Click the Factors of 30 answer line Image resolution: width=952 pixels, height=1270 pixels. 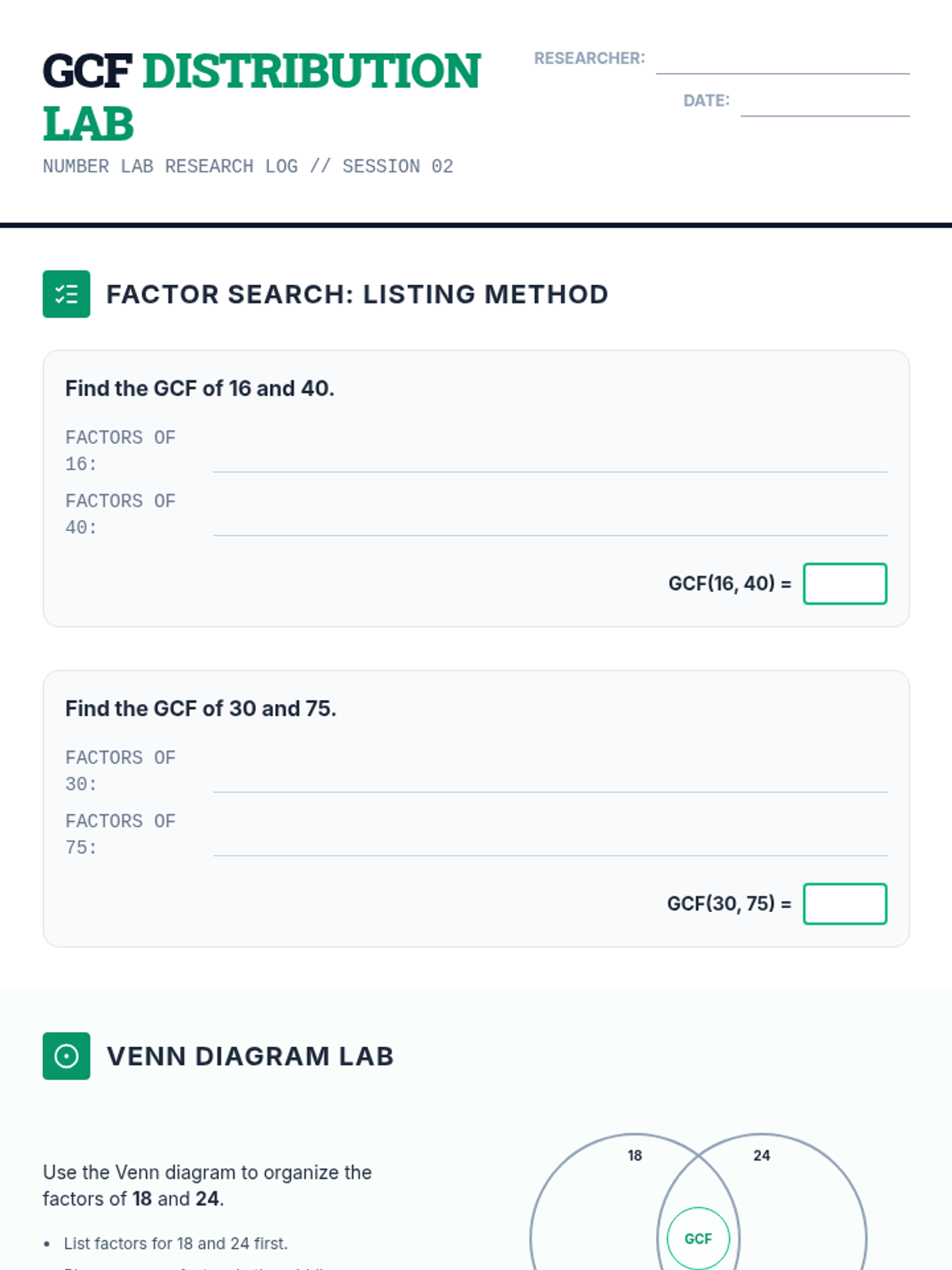tap(550, 780)
